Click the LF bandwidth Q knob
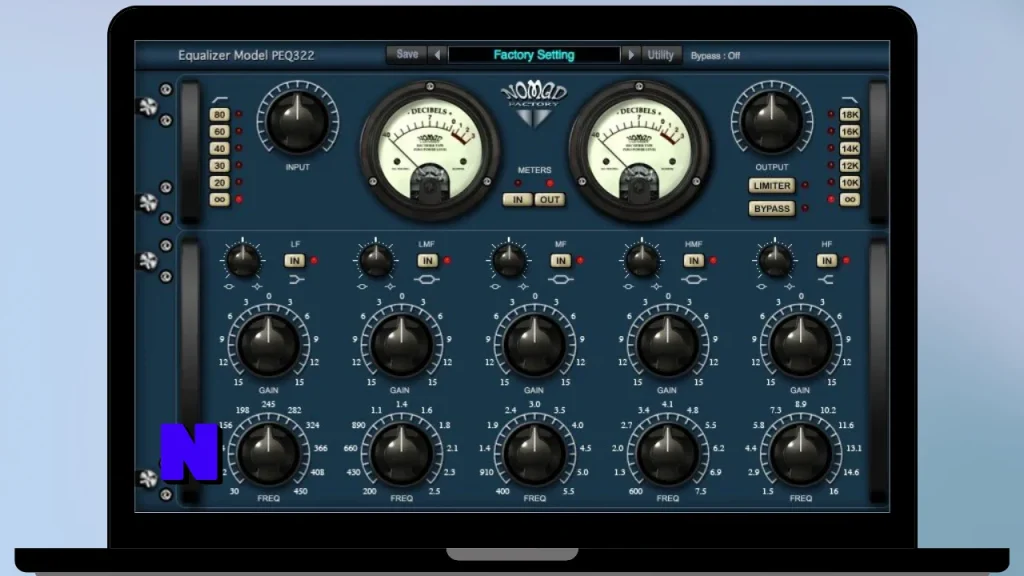Viewport: 1024px width, 576px height. click(x=242, y=260)
